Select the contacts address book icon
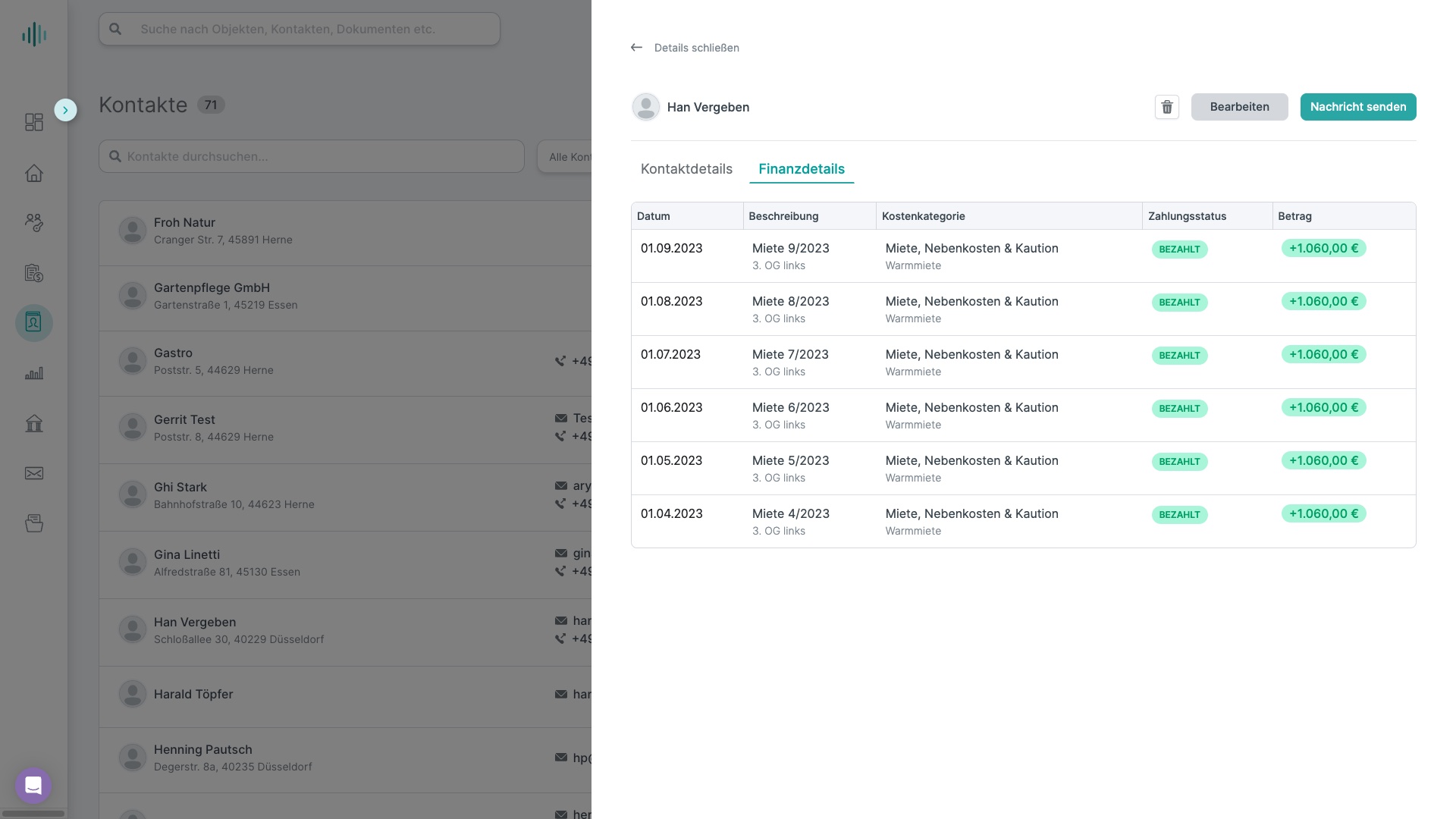 (x=34, y=323)
